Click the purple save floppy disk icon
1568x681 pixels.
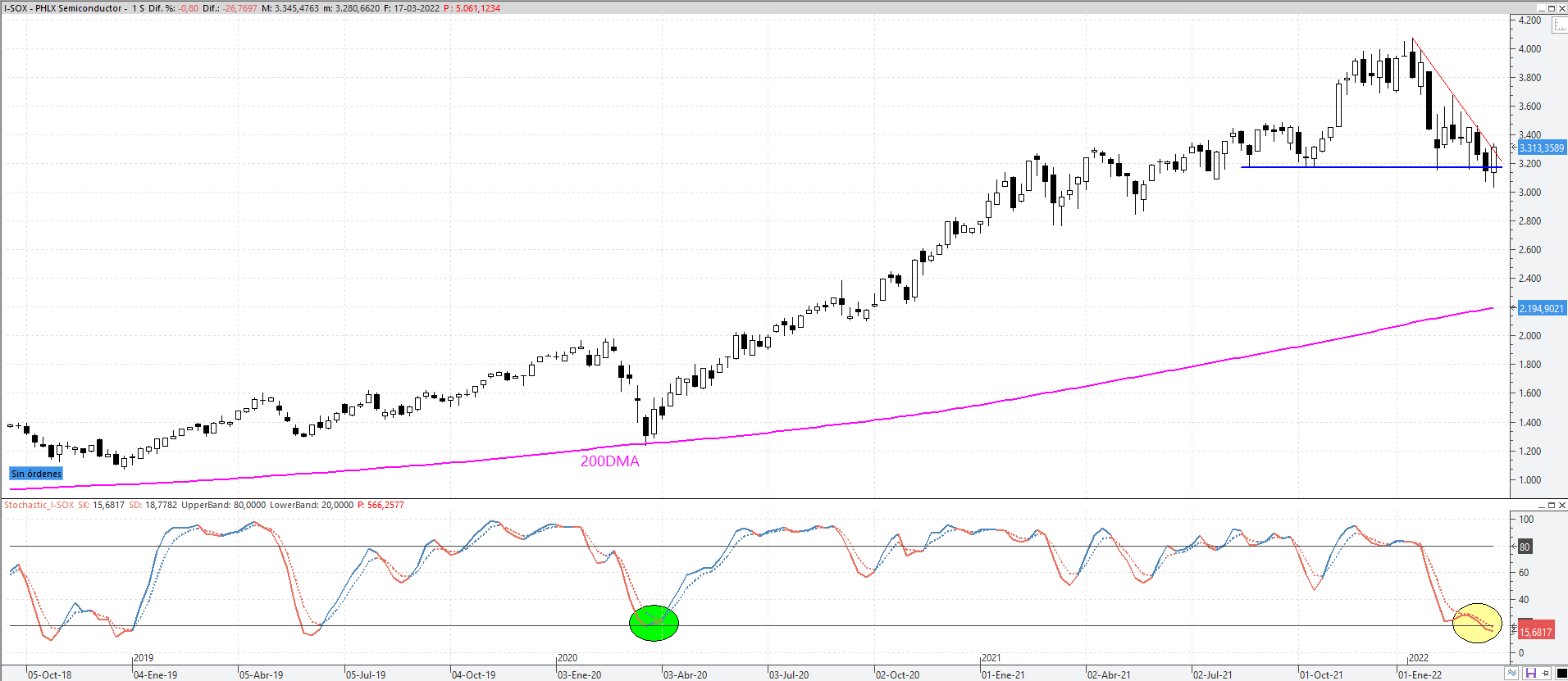coord(1530,673)
